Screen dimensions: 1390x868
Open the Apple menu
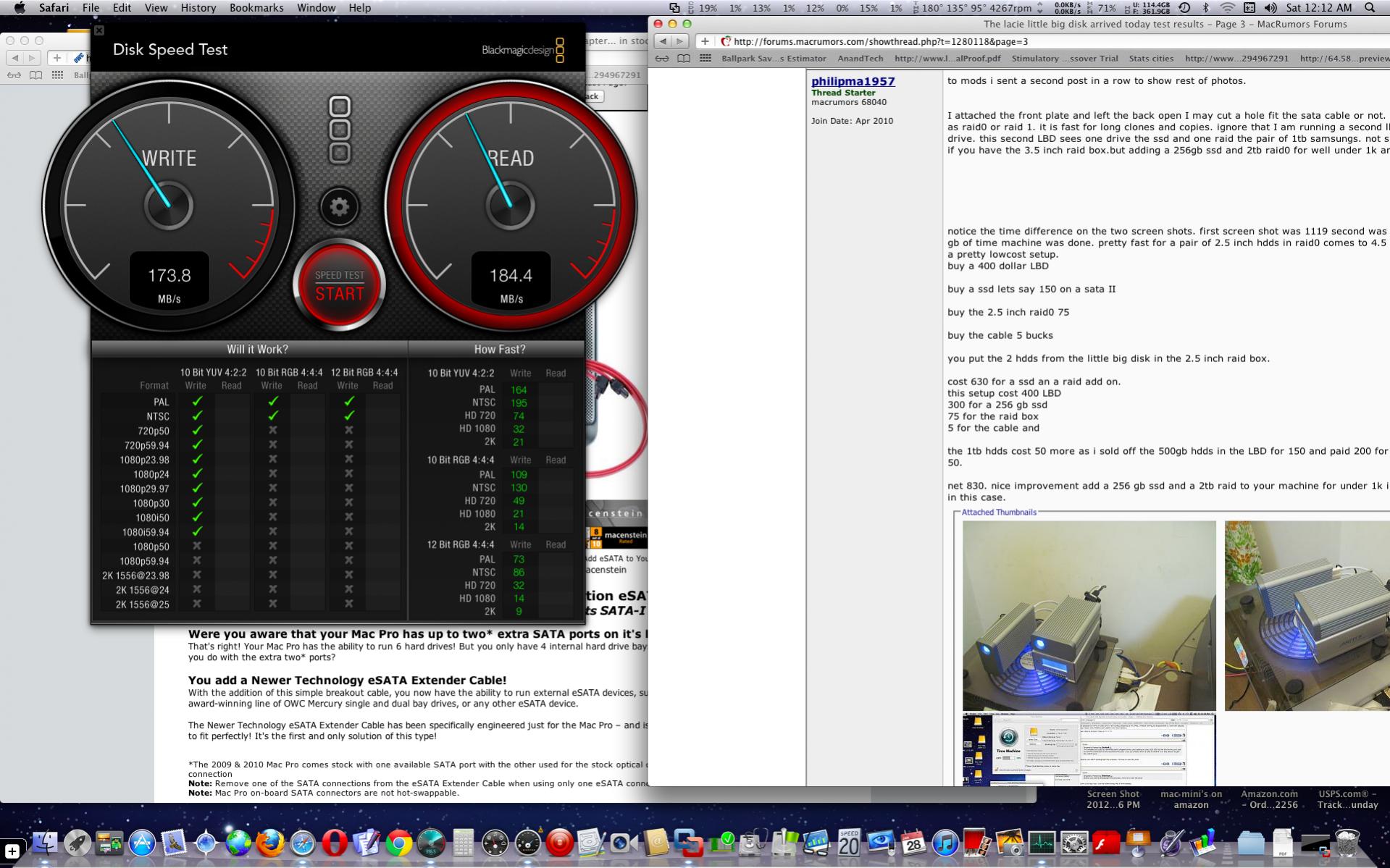point(20,8)
